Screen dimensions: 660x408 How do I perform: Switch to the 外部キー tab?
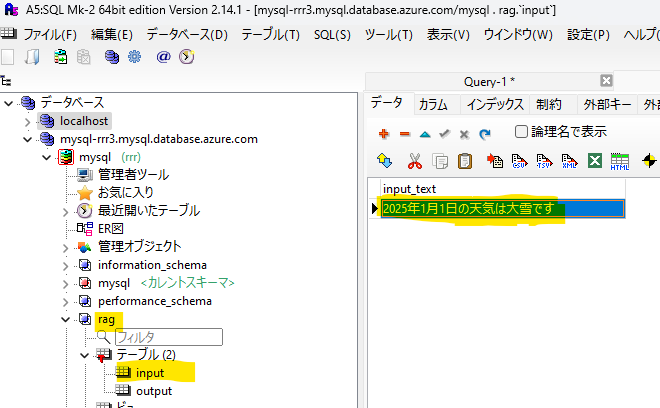click(x=607, y=104)
